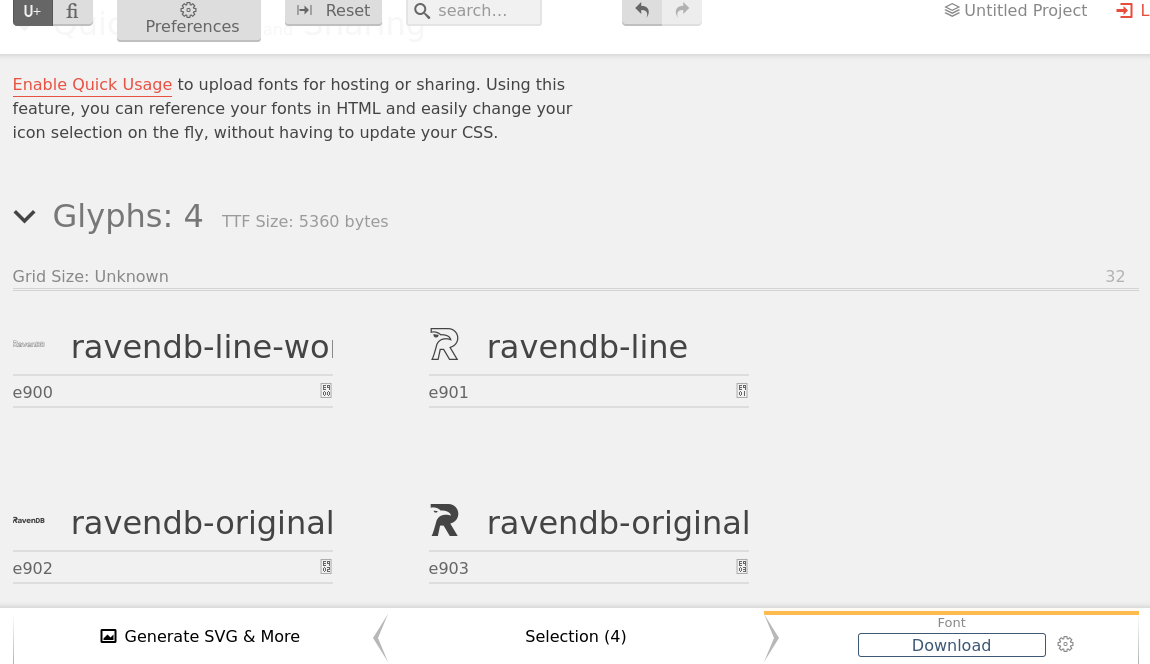This screenshot has width=1150, height=664.
Task: Open the Preferences settings
Action: point(189,19)
